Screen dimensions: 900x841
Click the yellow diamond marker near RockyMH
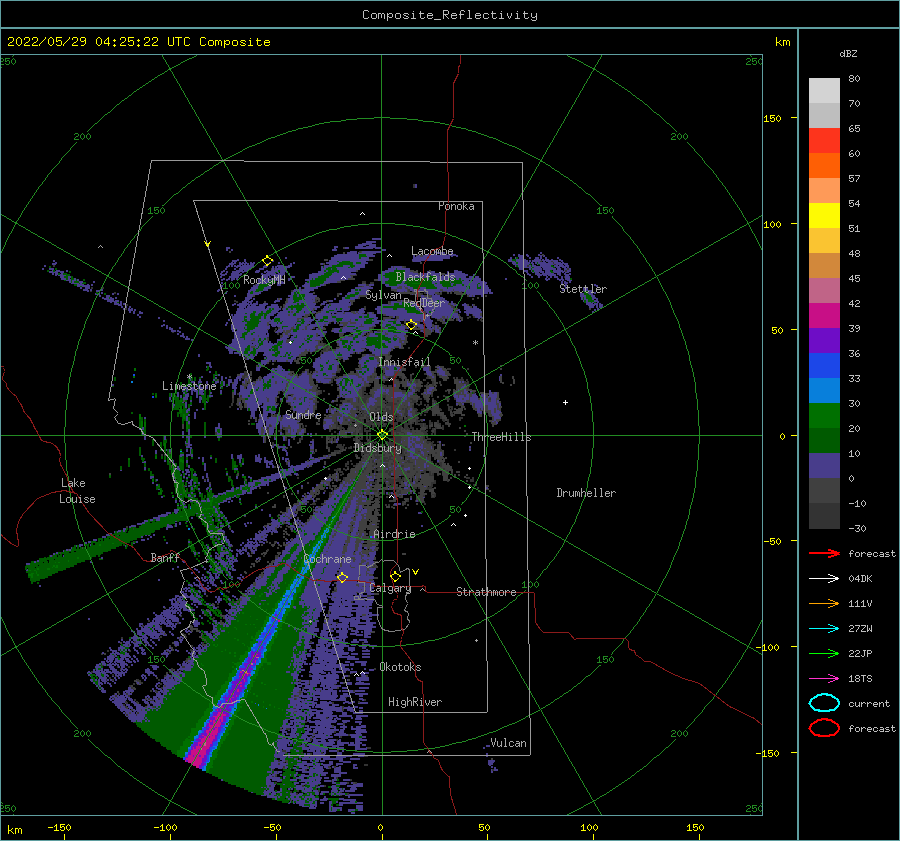click(x=267, y=261)
